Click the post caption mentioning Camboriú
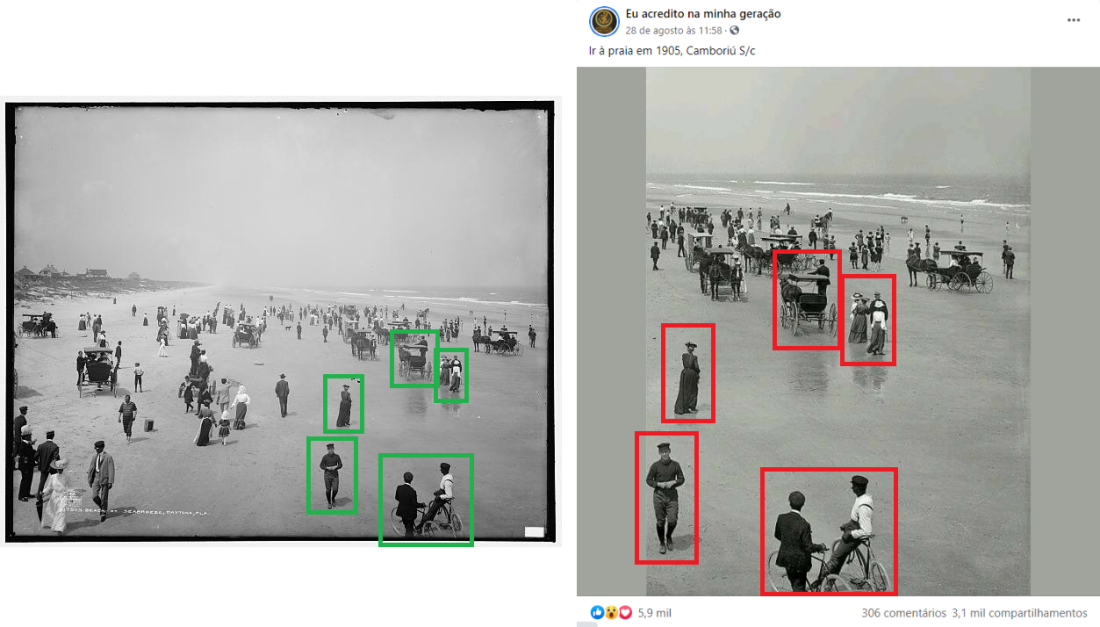This screenshot has height=627, width=1100. [672, 50]
